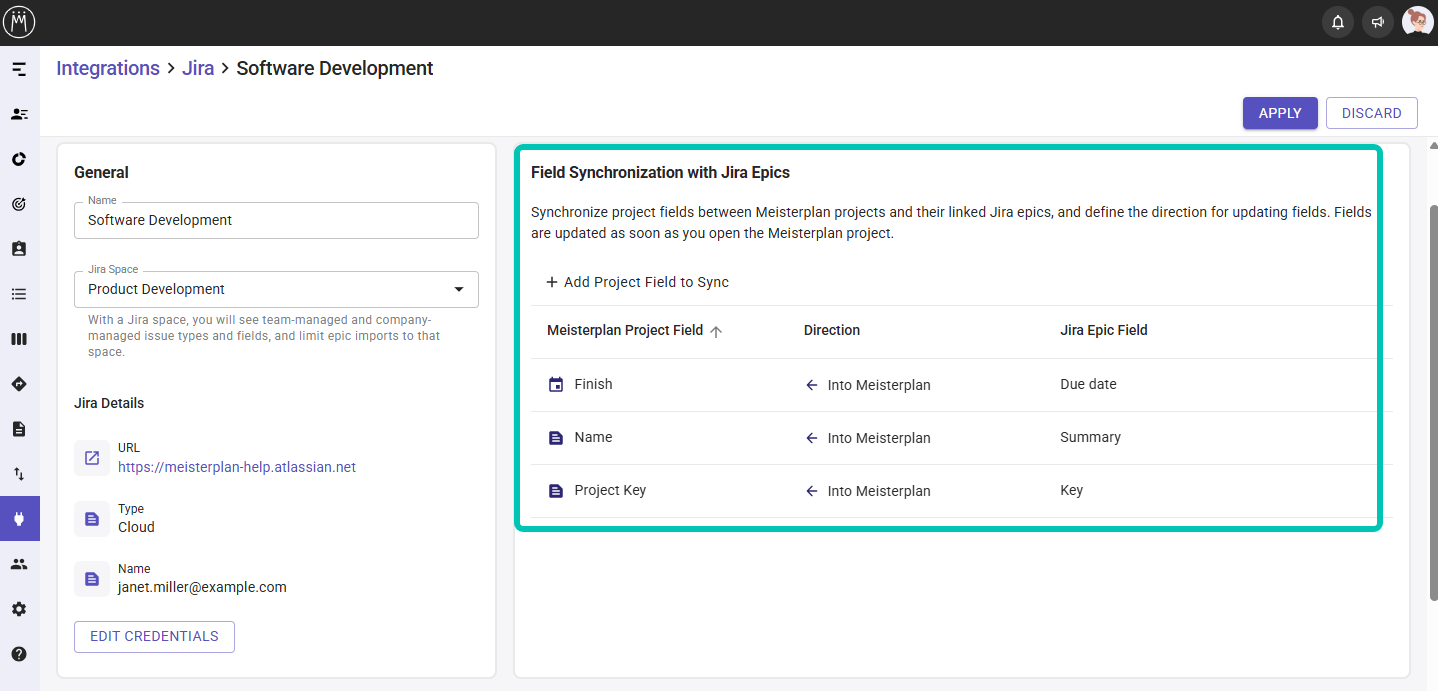Go to Integrations breadcrumb
The height and width of the screenshot is (691, 1438).
(108, 68)
